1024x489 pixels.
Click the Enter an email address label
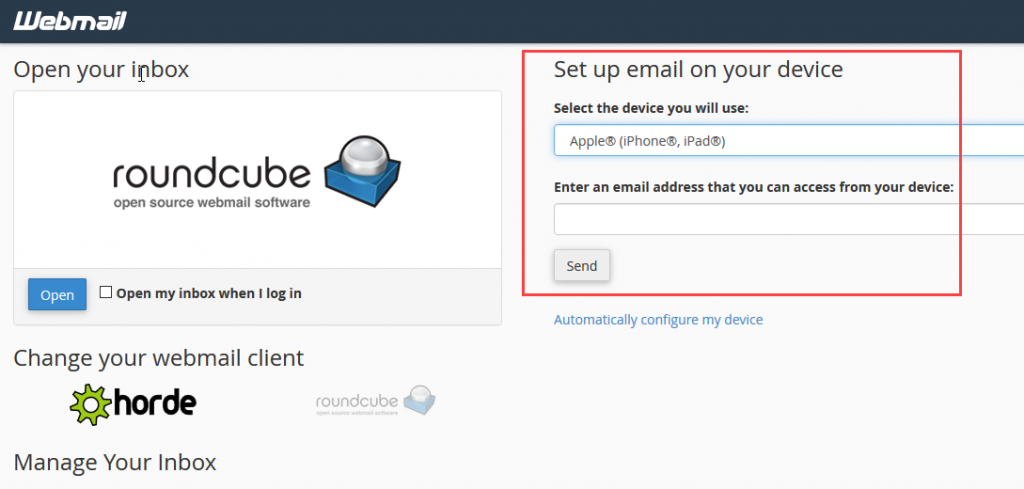tap(754, 187)
